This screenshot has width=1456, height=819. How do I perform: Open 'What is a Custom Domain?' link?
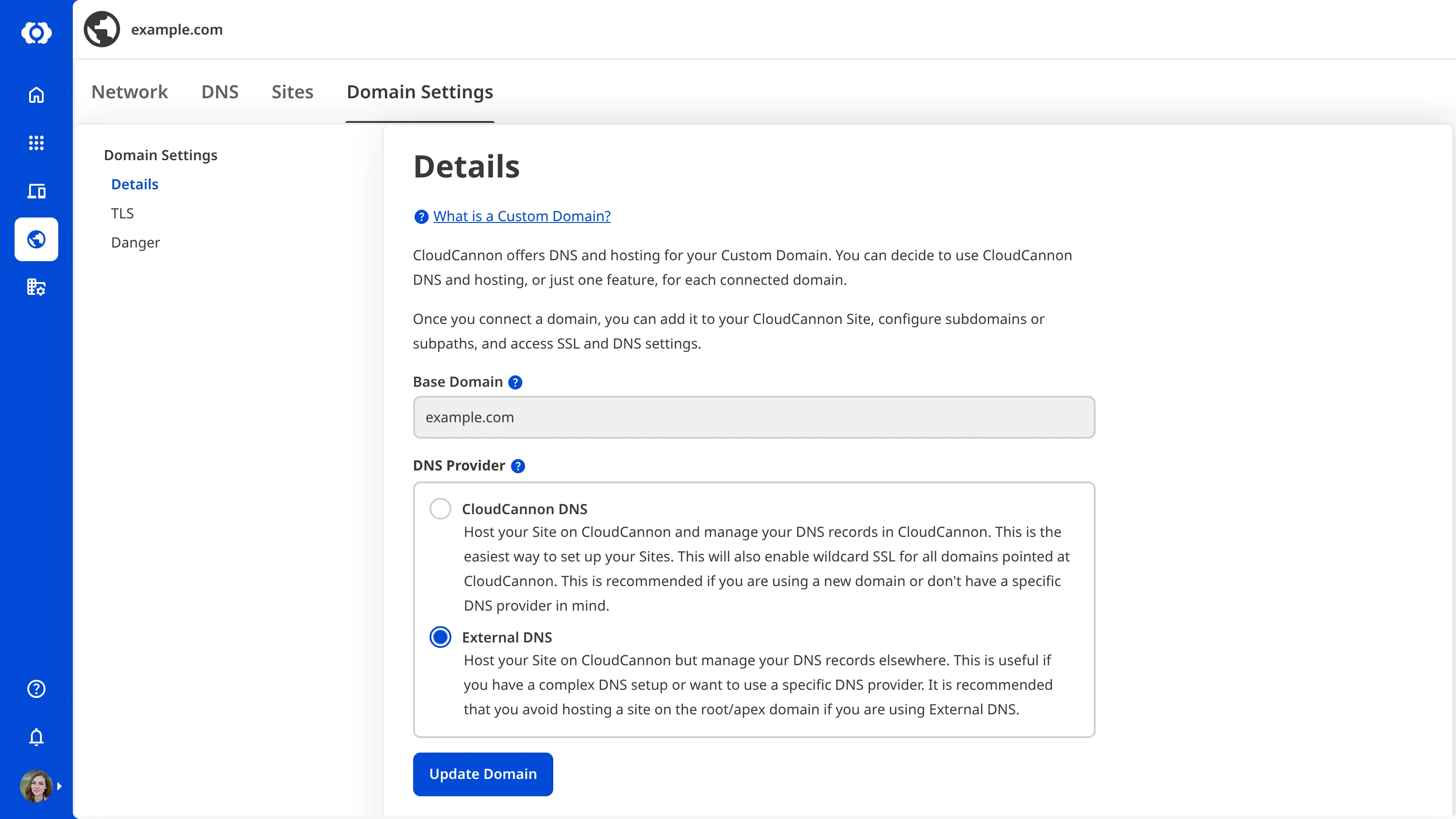tap(522, 216)
